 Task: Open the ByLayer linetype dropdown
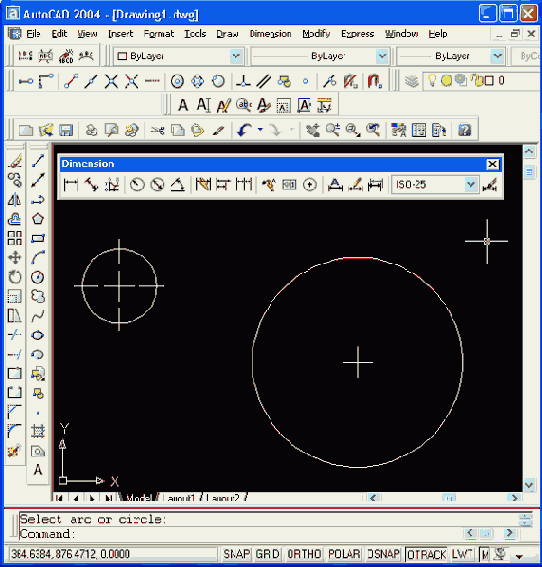(382, 56)
